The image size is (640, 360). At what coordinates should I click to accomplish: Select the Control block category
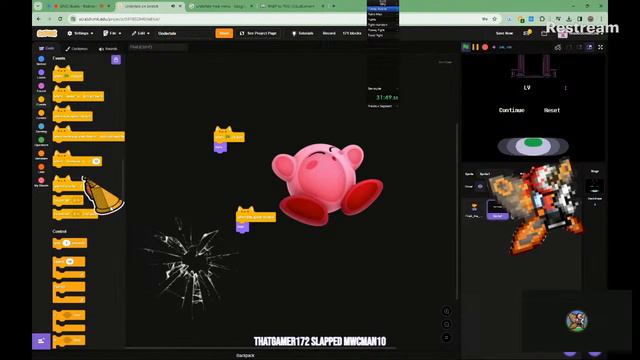tap(41, 115)
